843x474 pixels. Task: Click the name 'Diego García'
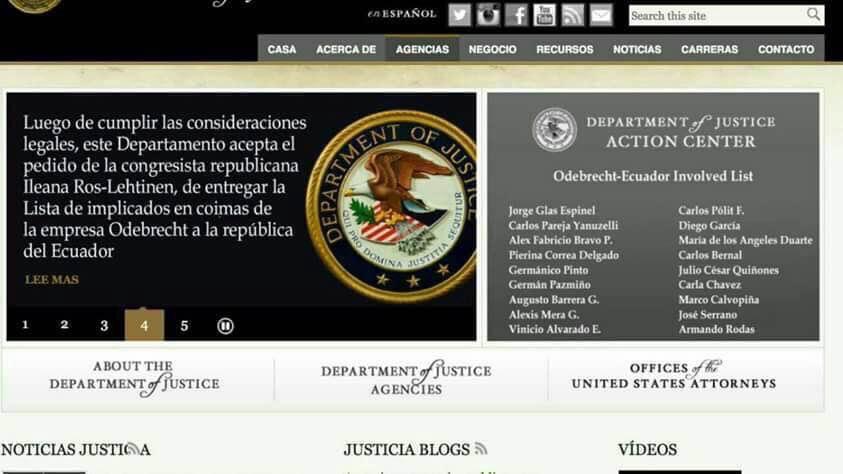click(x=709, y=226)
